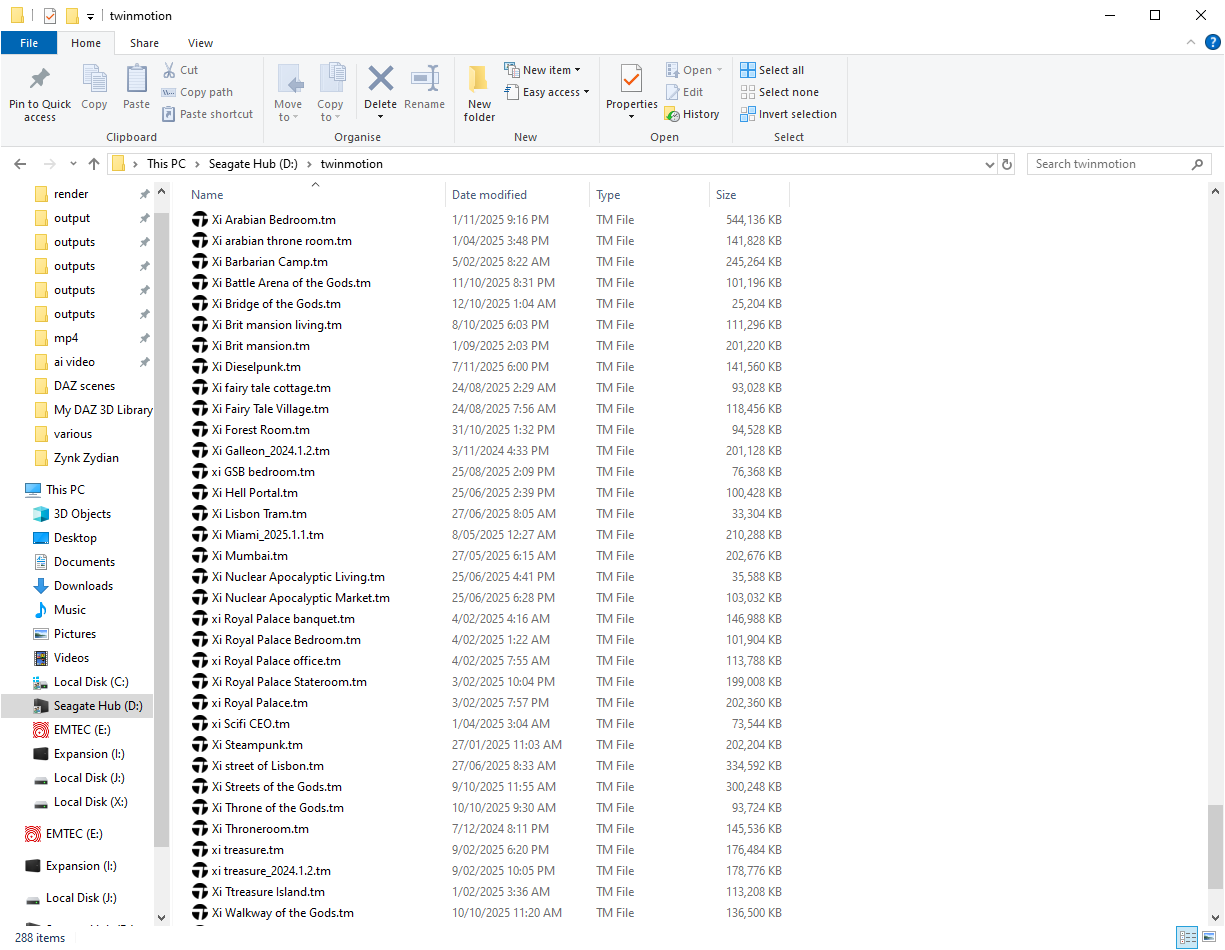Click the Edit command in Open group
This screenshot has height=950, width=1225.
click(x=684, y=92)
